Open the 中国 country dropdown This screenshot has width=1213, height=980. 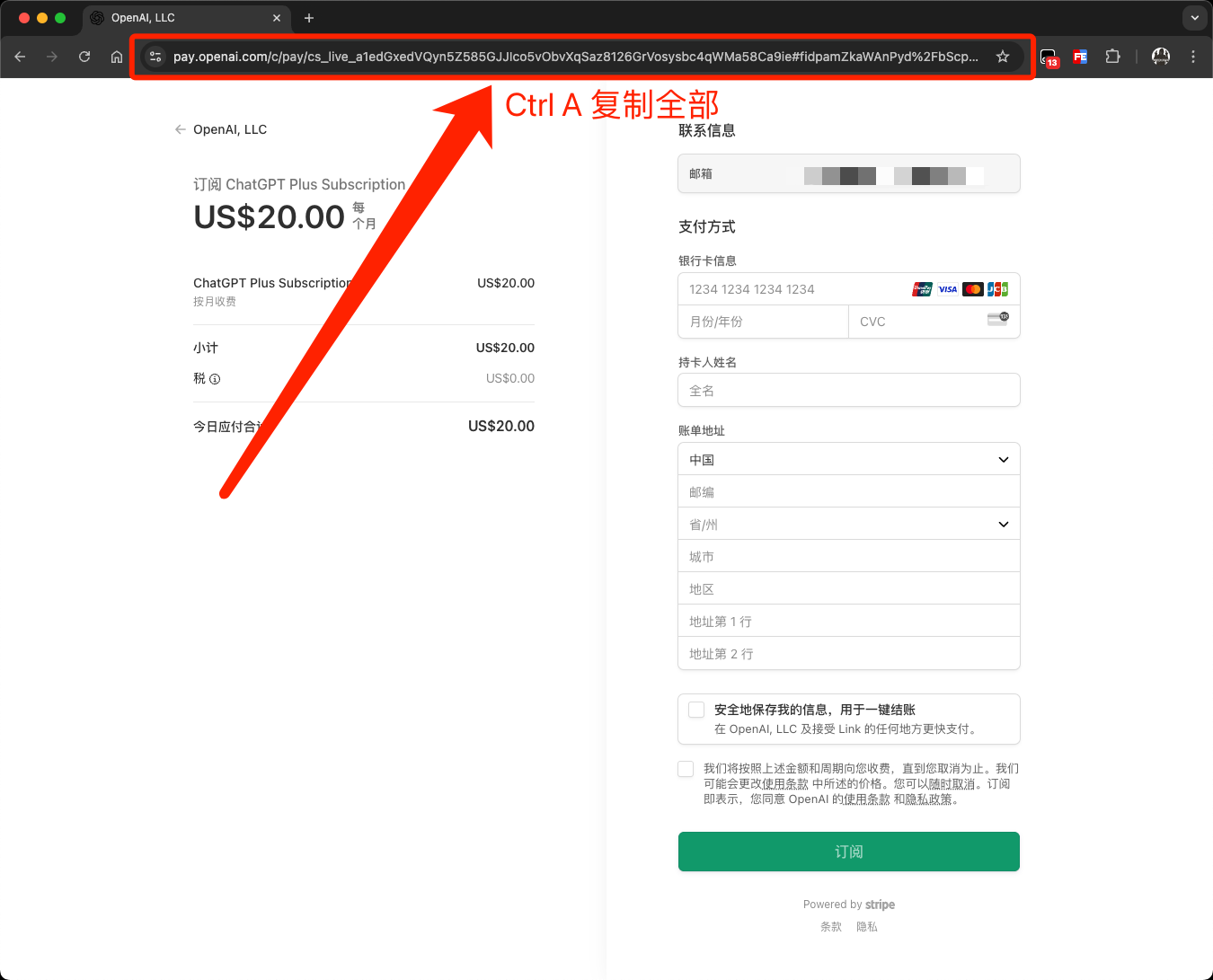[849, 459]
